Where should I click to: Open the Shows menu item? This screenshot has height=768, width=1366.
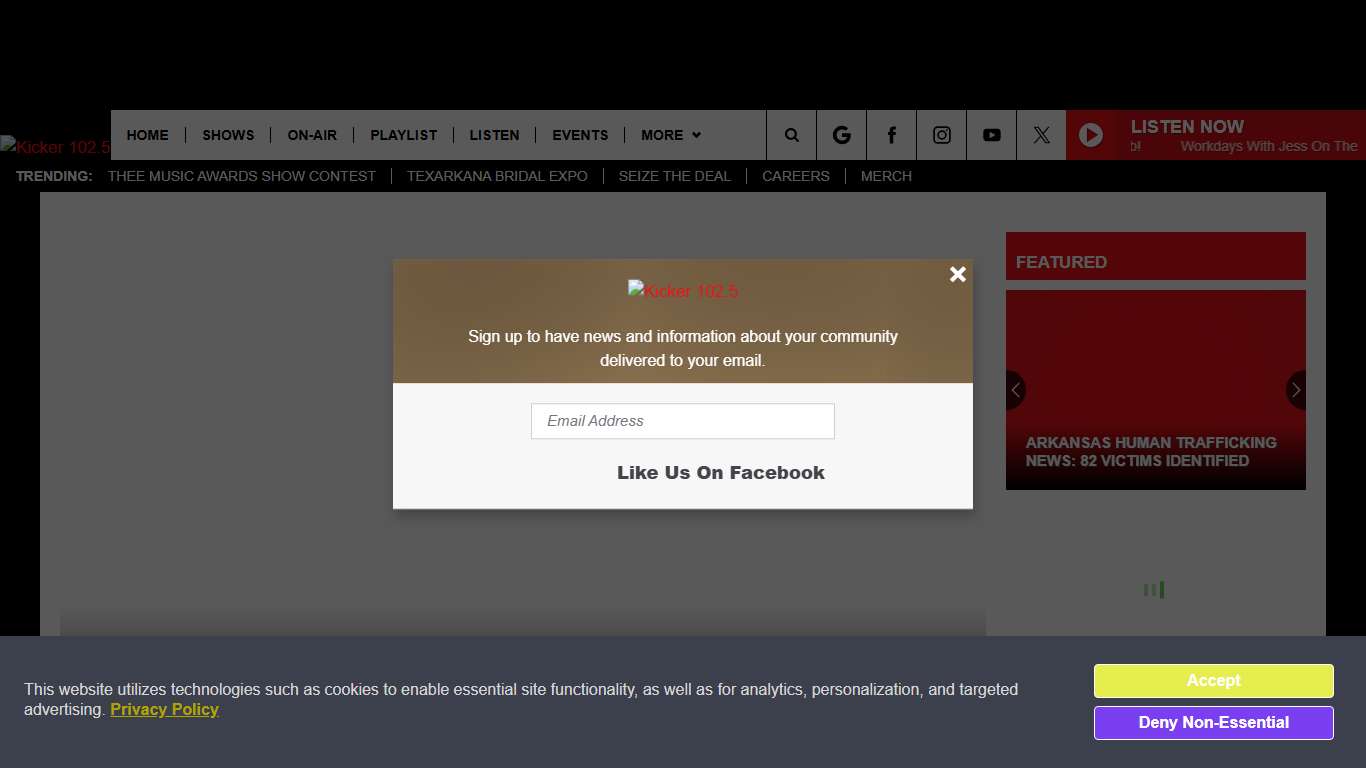(x=228, y=135)
